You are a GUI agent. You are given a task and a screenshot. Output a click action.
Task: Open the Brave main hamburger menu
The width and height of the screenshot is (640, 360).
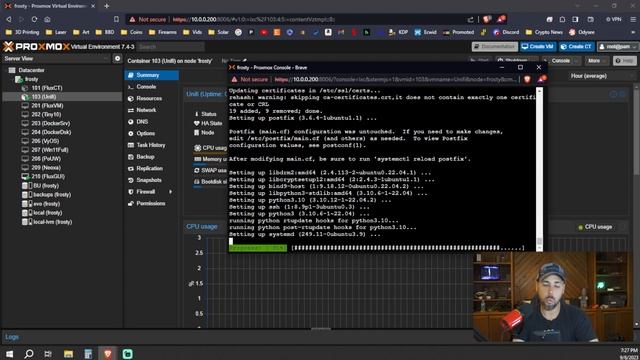pos(633,19)
